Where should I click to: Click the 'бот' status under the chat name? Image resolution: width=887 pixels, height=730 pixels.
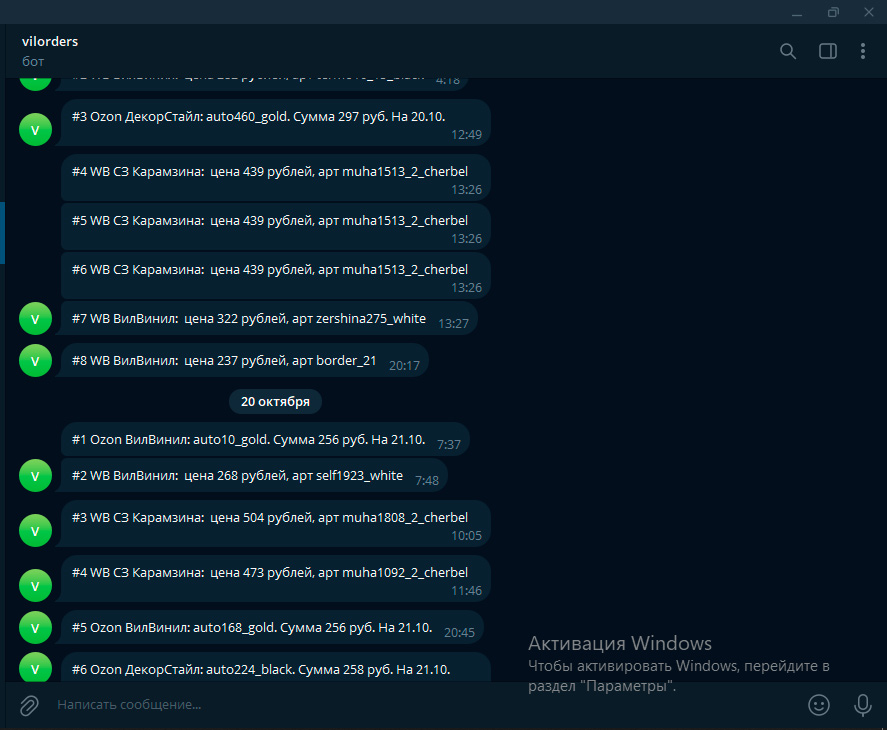click(x=32, y=61)
